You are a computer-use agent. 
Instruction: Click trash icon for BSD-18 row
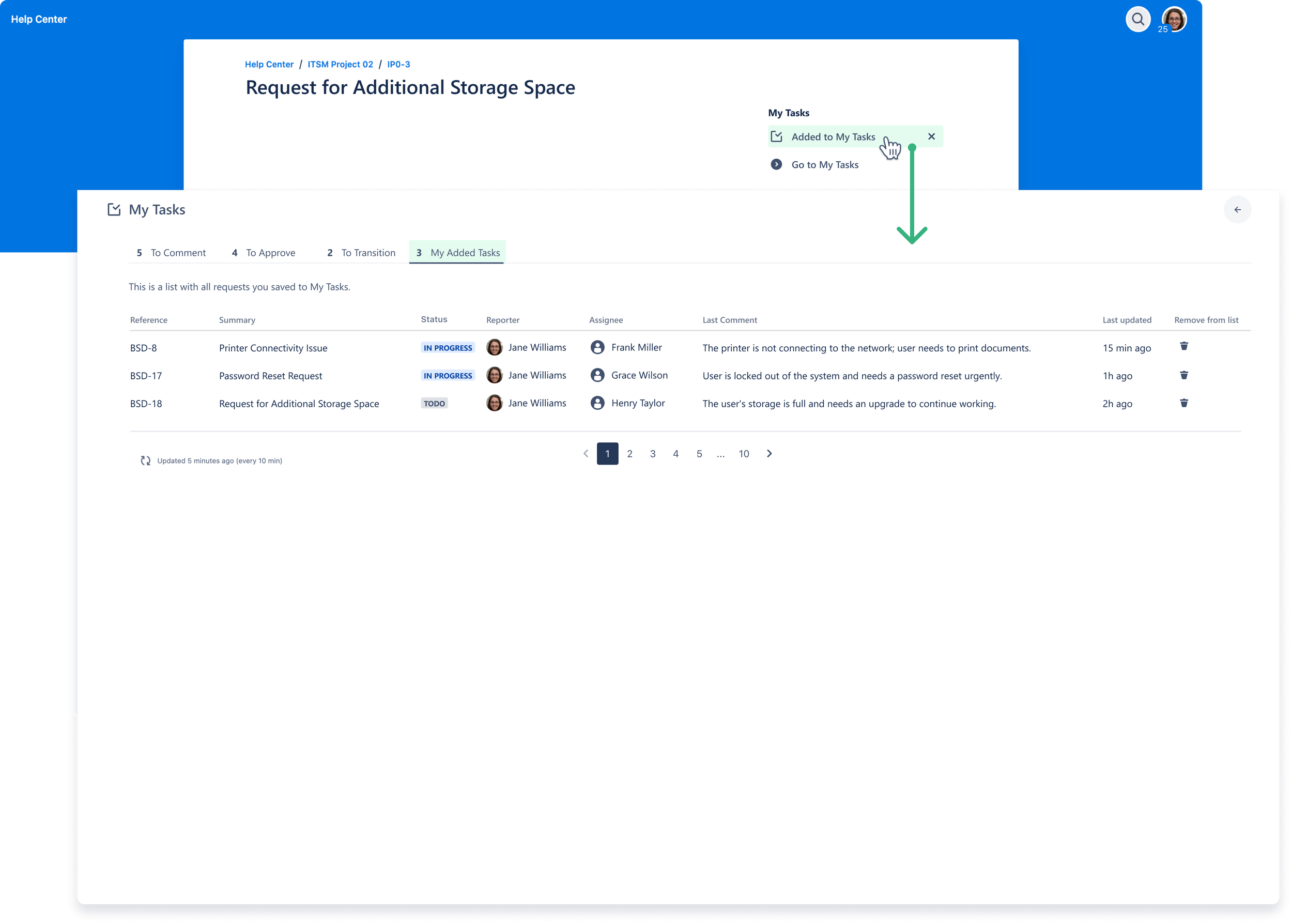click(x=1184, y=403)
